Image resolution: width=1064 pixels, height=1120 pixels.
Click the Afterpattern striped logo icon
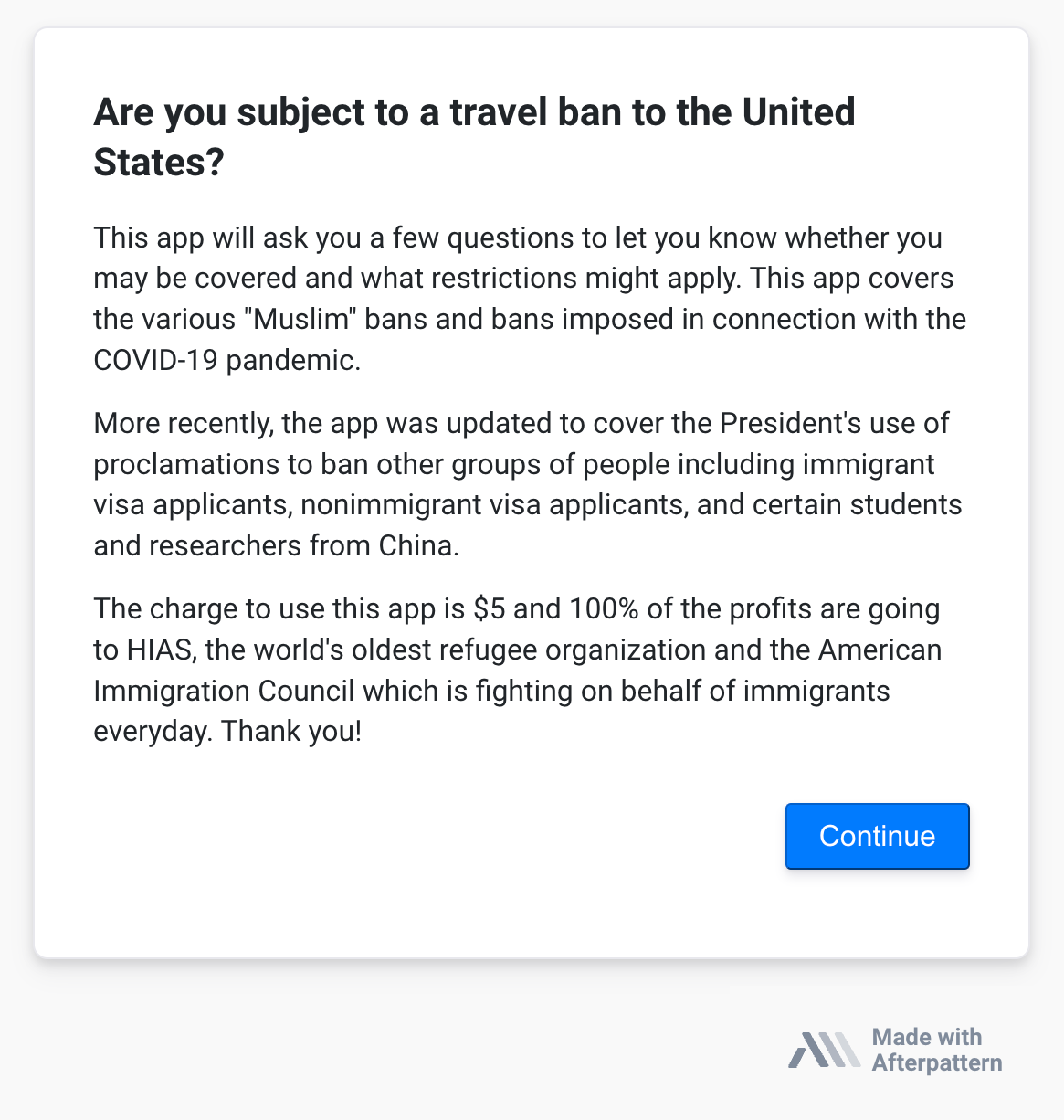pos(824,1050)
